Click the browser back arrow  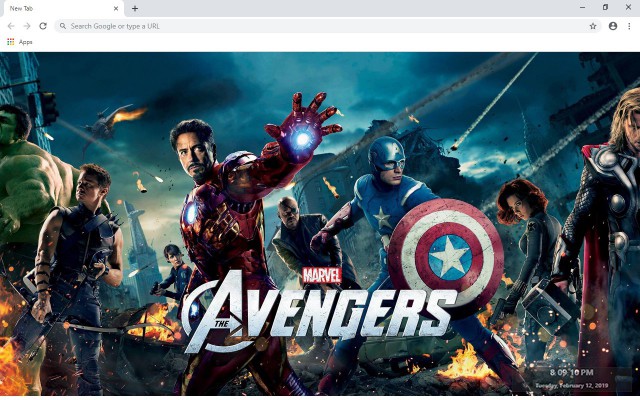click(x=11, y=26)
